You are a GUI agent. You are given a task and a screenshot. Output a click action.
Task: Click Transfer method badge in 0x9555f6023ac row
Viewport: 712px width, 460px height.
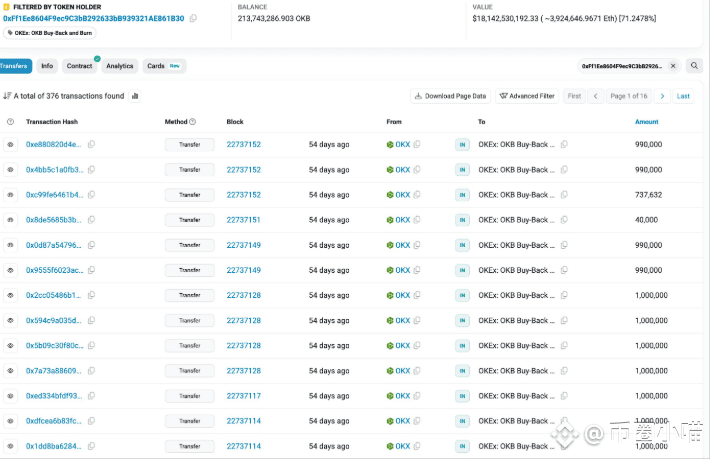190,270
